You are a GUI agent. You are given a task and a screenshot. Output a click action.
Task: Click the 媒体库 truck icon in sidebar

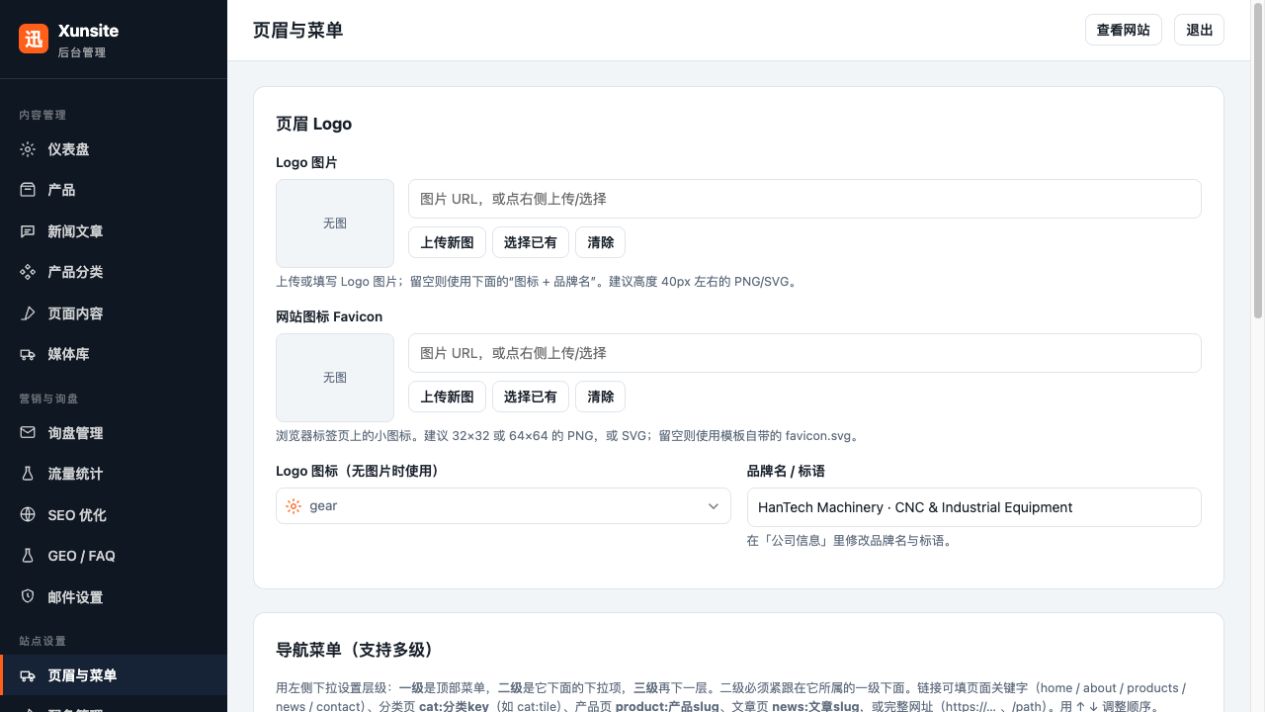[x=28, y=354]
